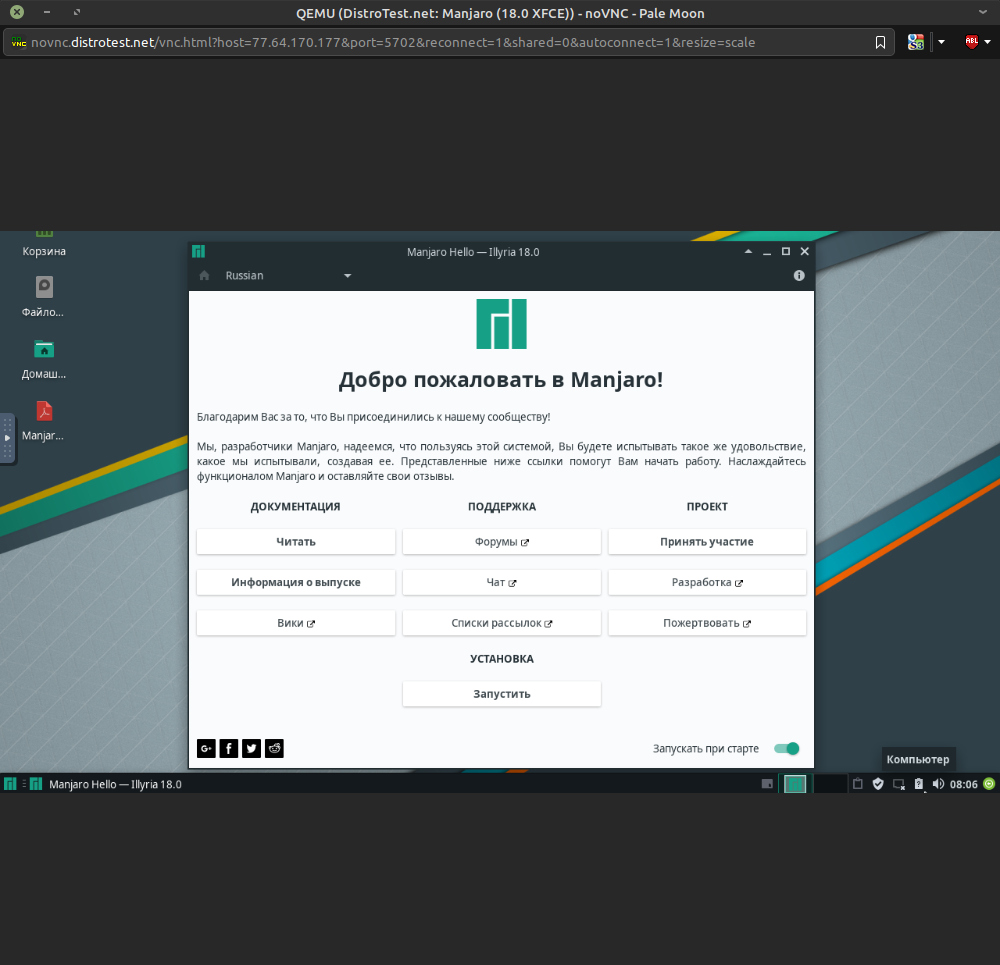This screenshot has width=1000, height=965.
Task: Click the panel clock showing 08:06
Action: [x=964, y=785]
